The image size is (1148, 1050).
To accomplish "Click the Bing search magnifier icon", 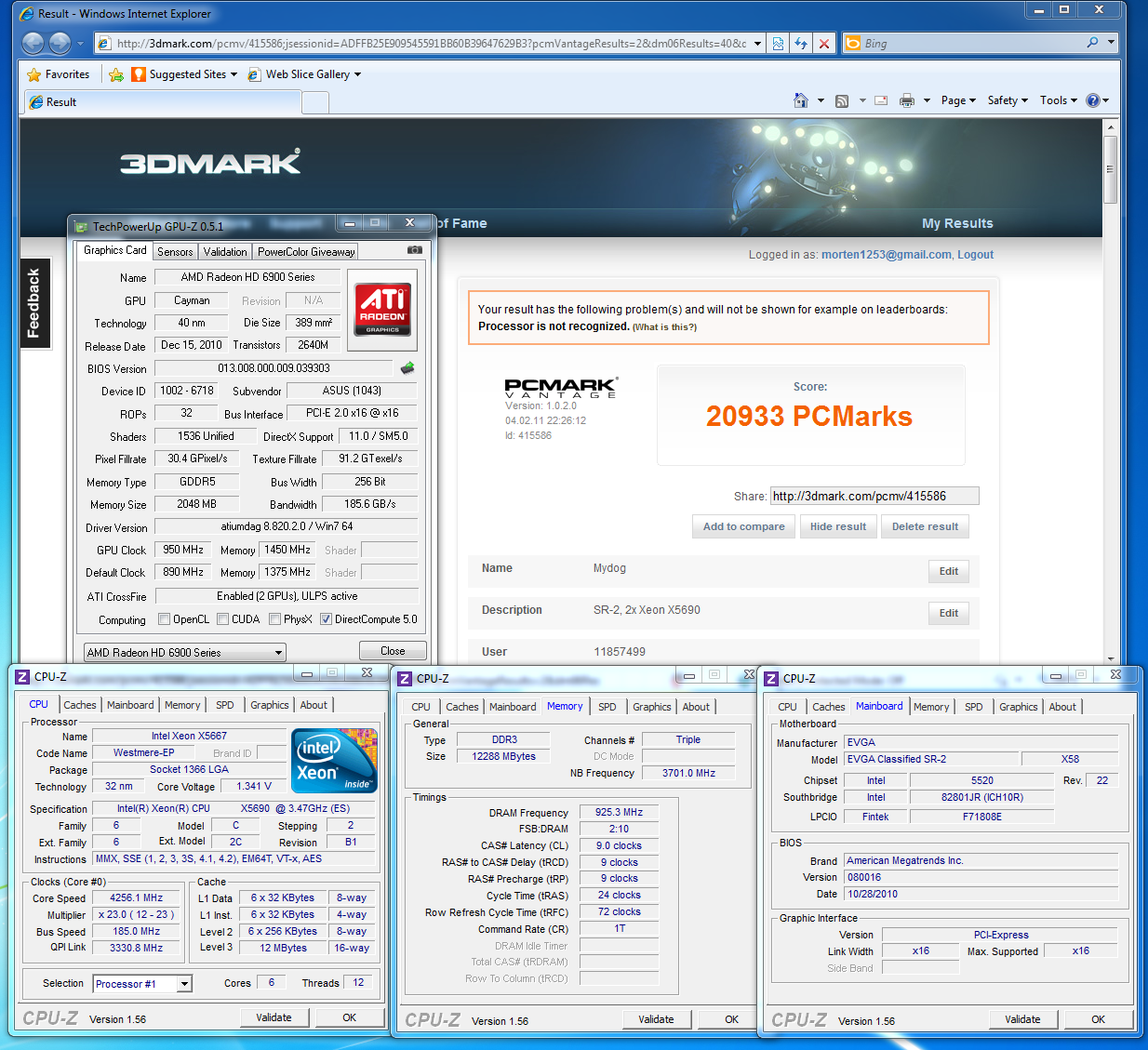I will (x=1093, y=43).
